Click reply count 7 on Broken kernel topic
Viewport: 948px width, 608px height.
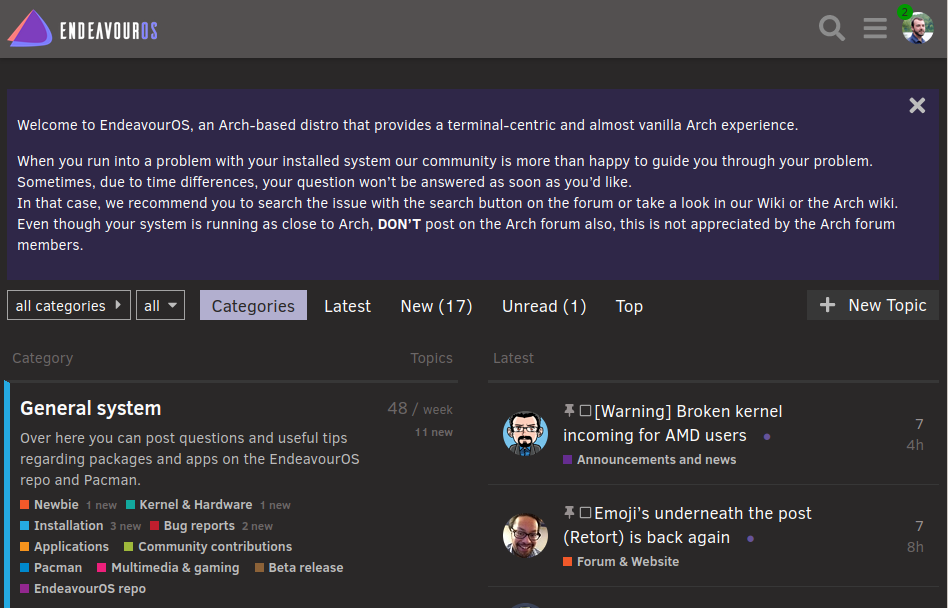pyautogui.click(x=919, y=424)
